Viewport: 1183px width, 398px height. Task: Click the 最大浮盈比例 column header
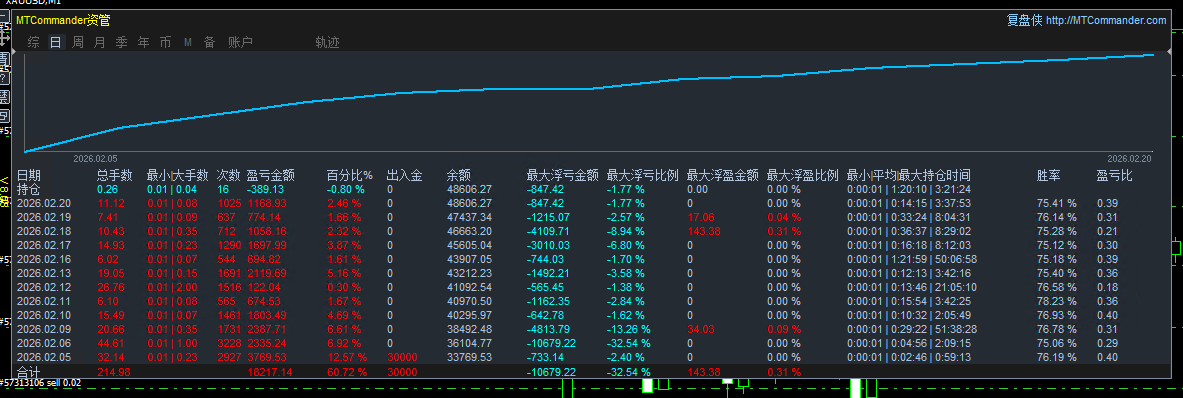point(803,176)
